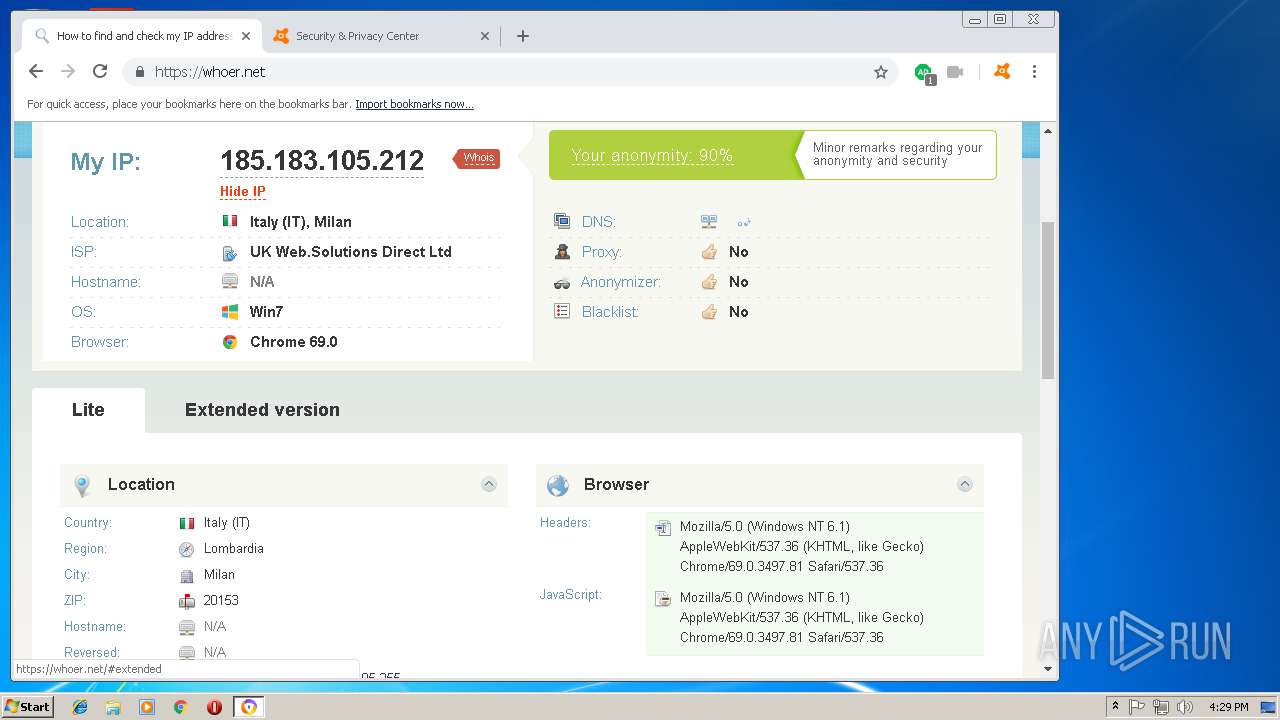Click the scrollbar up arrow
Viewport: 1280px width, 720px height.
pos(1048,131)
